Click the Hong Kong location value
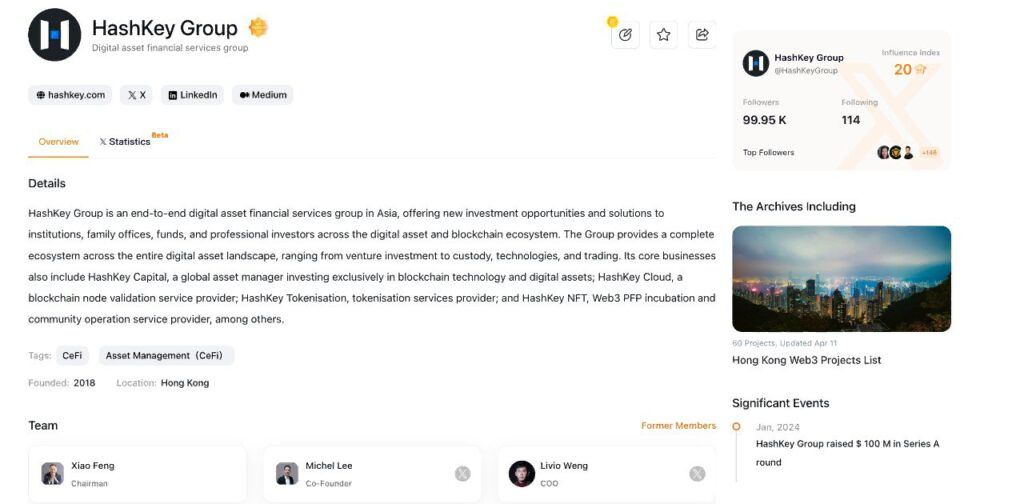The height and width of the screenshot is (504, 1024). tap(185, 383)
